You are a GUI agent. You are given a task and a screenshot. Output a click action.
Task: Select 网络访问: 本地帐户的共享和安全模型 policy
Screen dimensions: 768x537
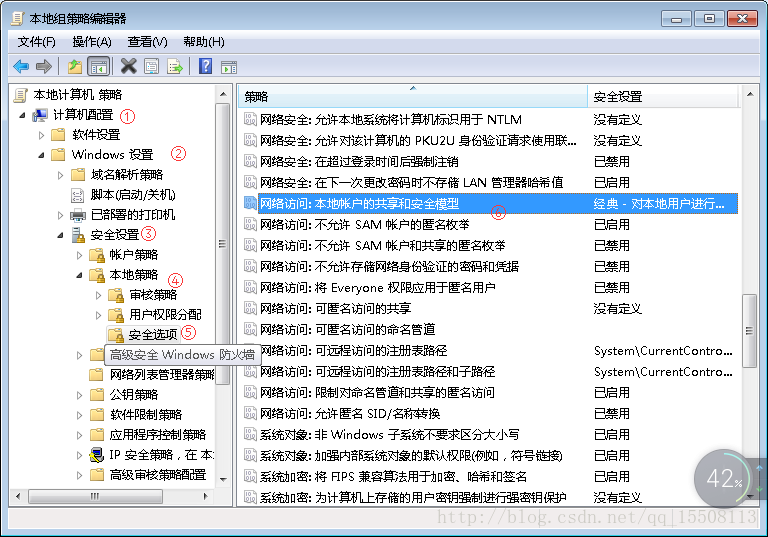click(490, 203)
